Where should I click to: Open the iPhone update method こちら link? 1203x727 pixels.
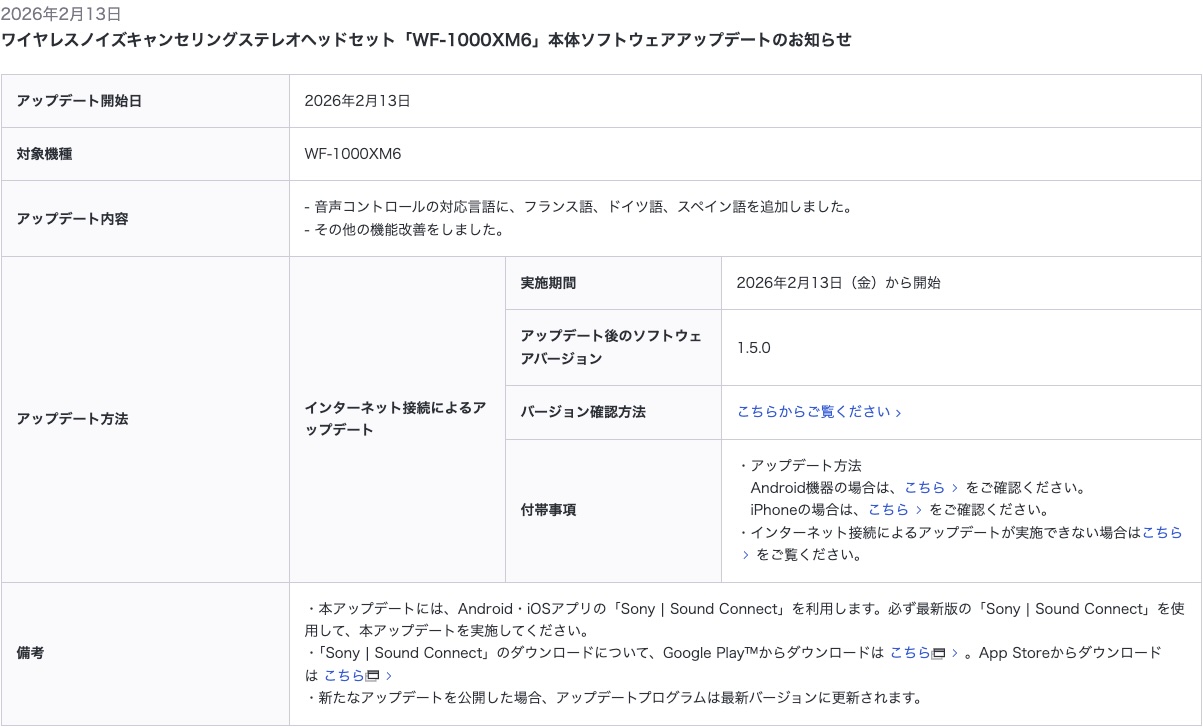888,510
